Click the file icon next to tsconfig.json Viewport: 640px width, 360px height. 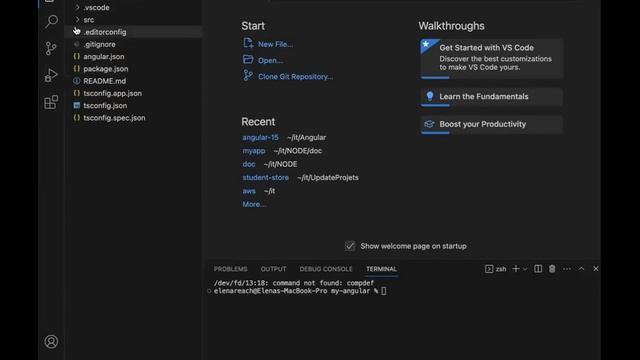coord(77,105)
